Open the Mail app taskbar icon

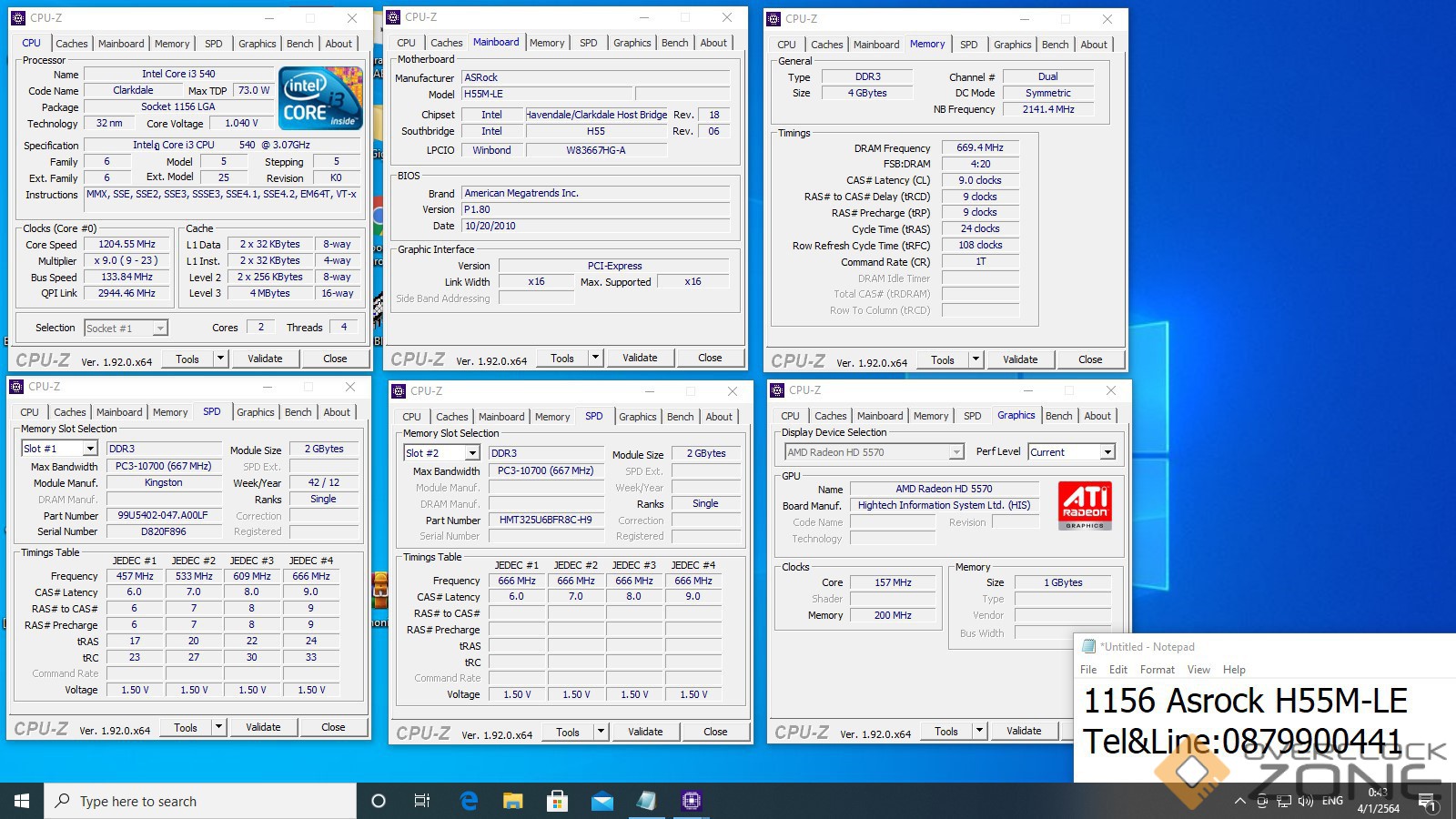602,801
